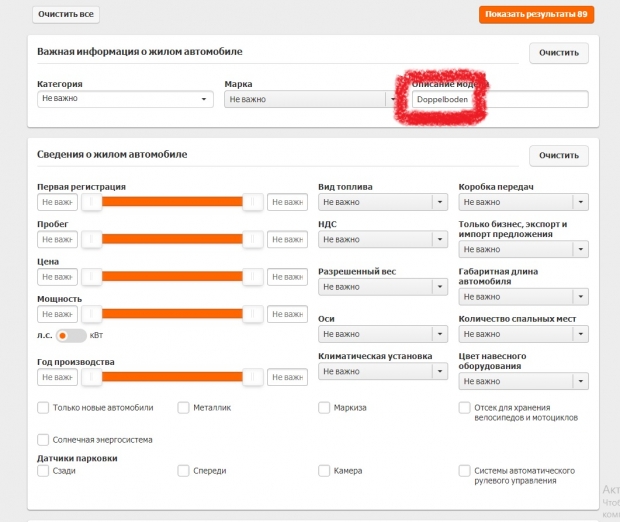
Task: Click the 'Очистить все' button
Action: pyautogui.click(x=66, y=15)
